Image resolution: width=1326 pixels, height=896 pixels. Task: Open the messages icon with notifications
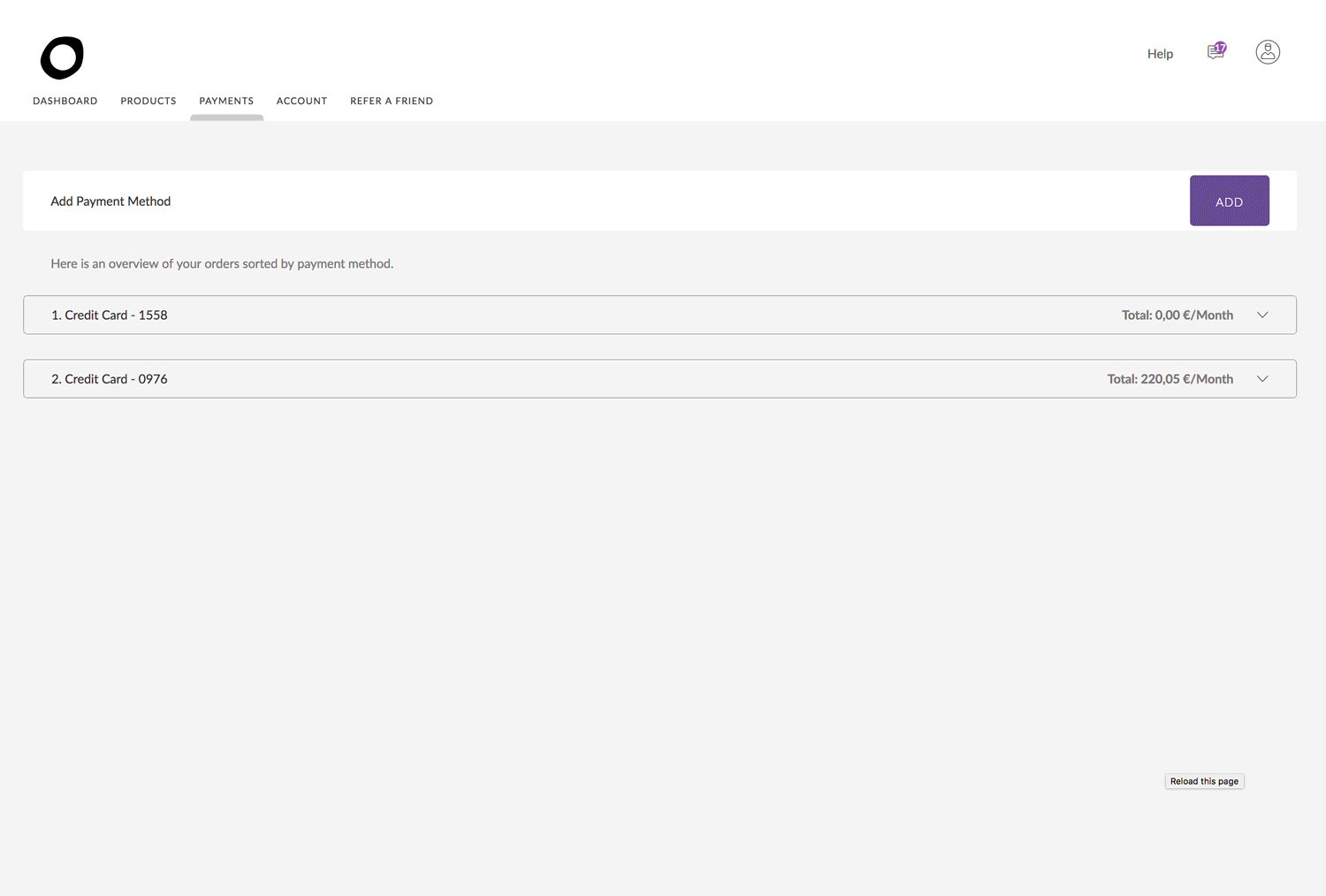click(x=1215, y=53)
